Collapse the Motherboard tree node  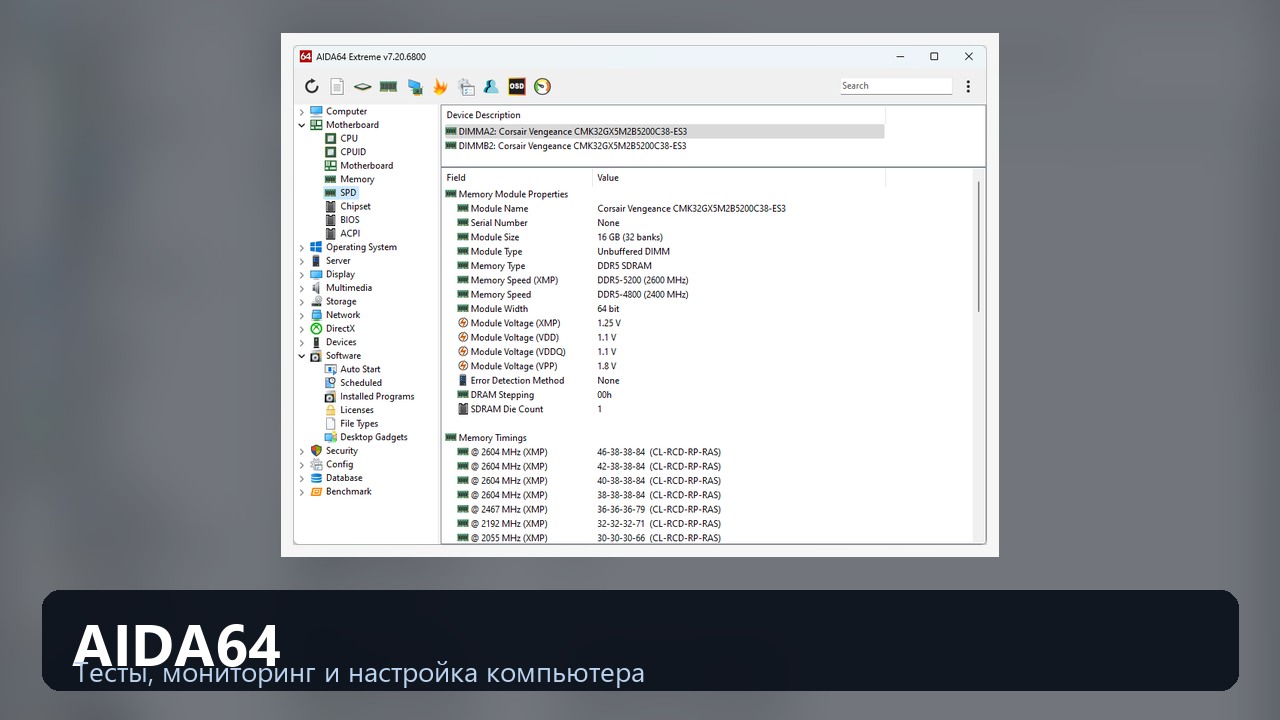click(302, 125)
